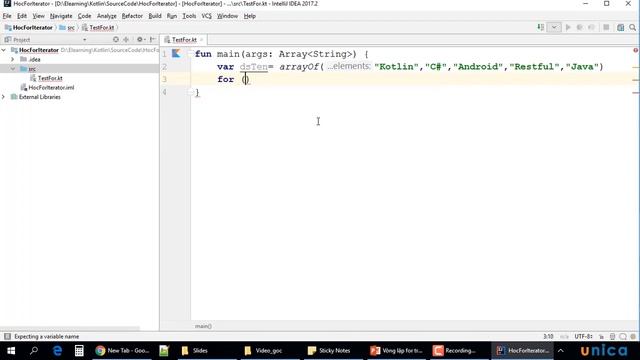Click the Run play button in toolbar
This screenshot has width=640, height=360.
click(568, 27)
